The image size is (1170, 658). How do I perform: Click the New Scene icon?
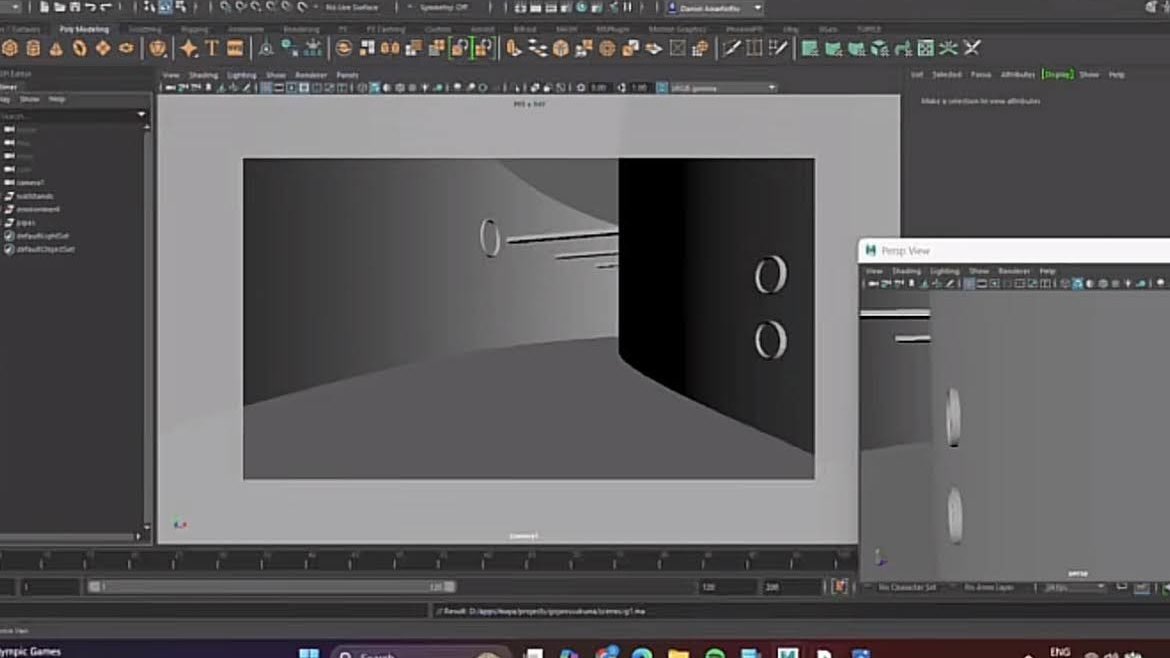pyautogui.click(x=44, y=7)
